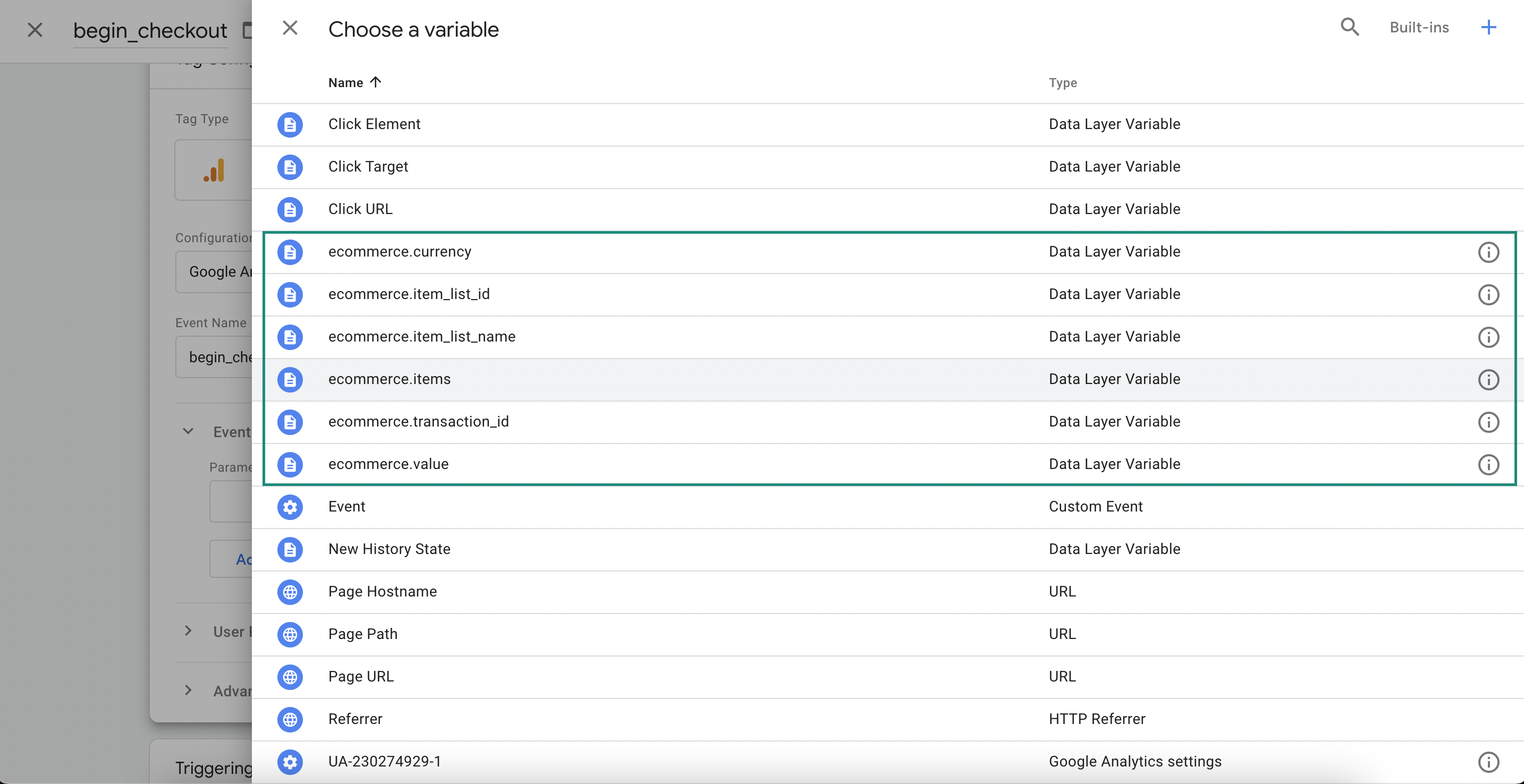The image size is (1524, 784).
Task: Show info for ecommerce.value variable
Action: [x=1488, y=465]
